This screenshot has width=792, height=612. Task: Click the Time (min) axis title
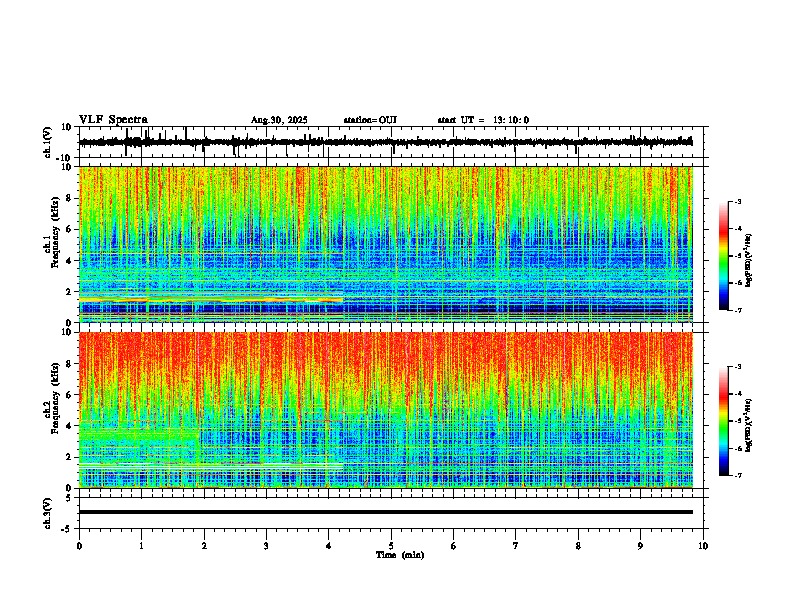pyautogui.click(x=400, y=555)
